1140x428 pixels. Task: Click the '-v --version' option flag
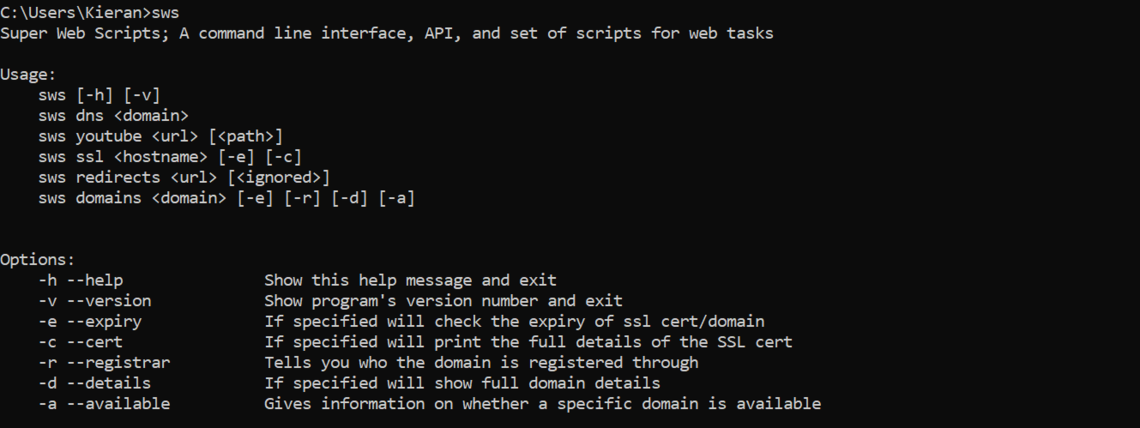(x=94, y=301)
